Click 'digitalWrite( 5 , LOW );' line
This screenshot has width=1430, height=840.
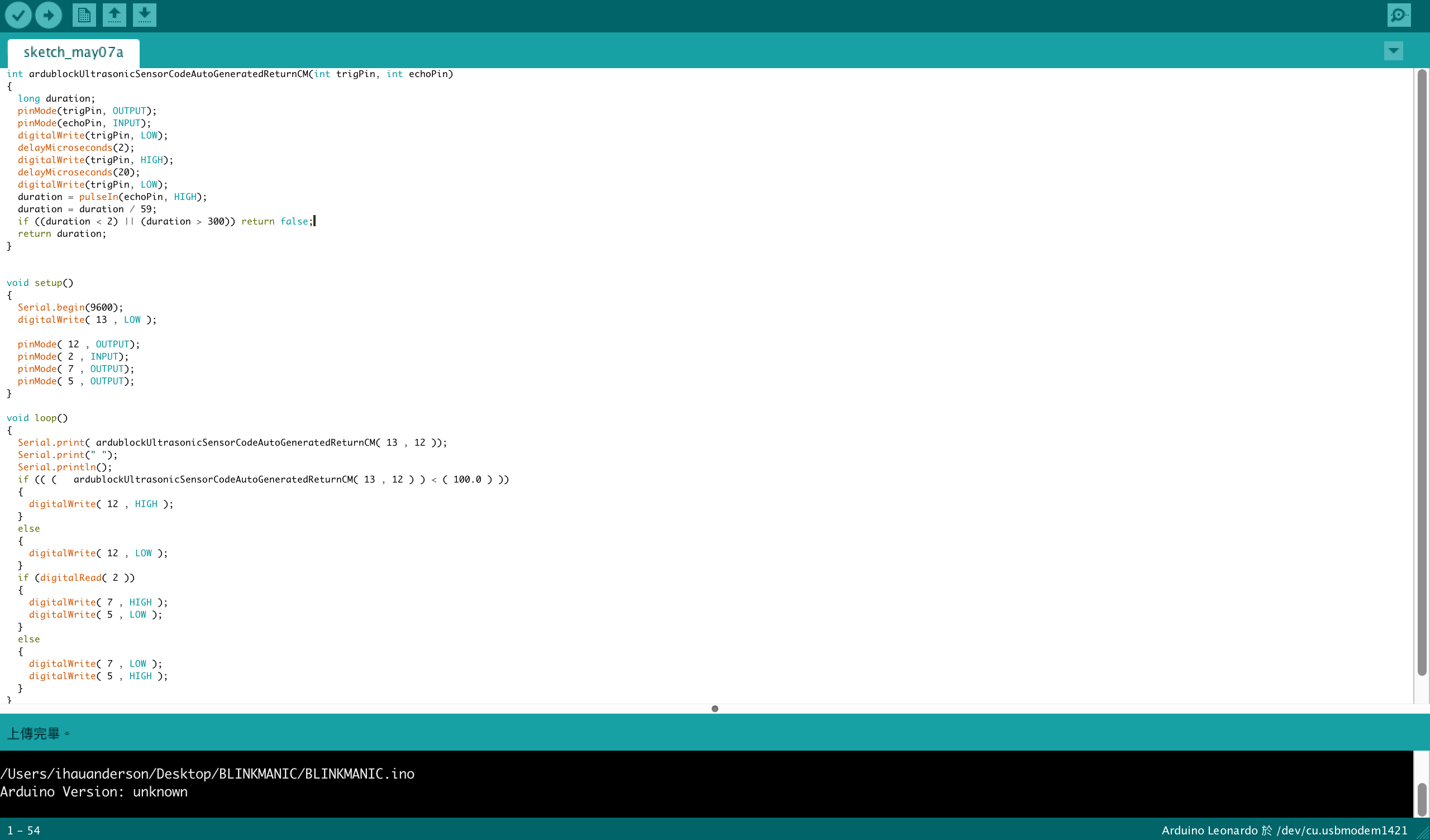96,615
